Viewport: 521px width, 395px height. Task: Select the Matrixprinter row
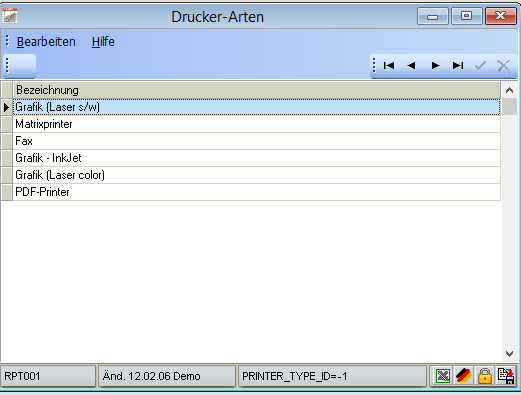pyautogui.click(x=257, y=124)
